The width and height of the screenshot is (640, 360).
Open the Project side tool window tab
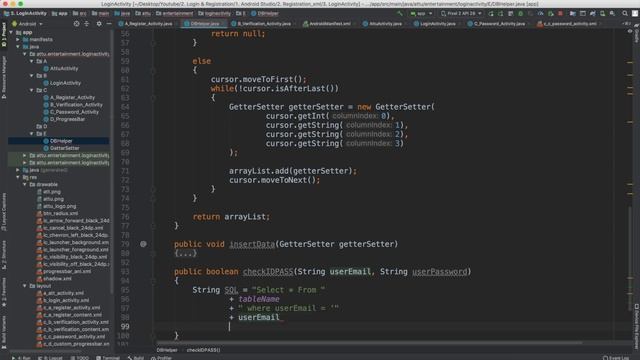click(4, 35)
